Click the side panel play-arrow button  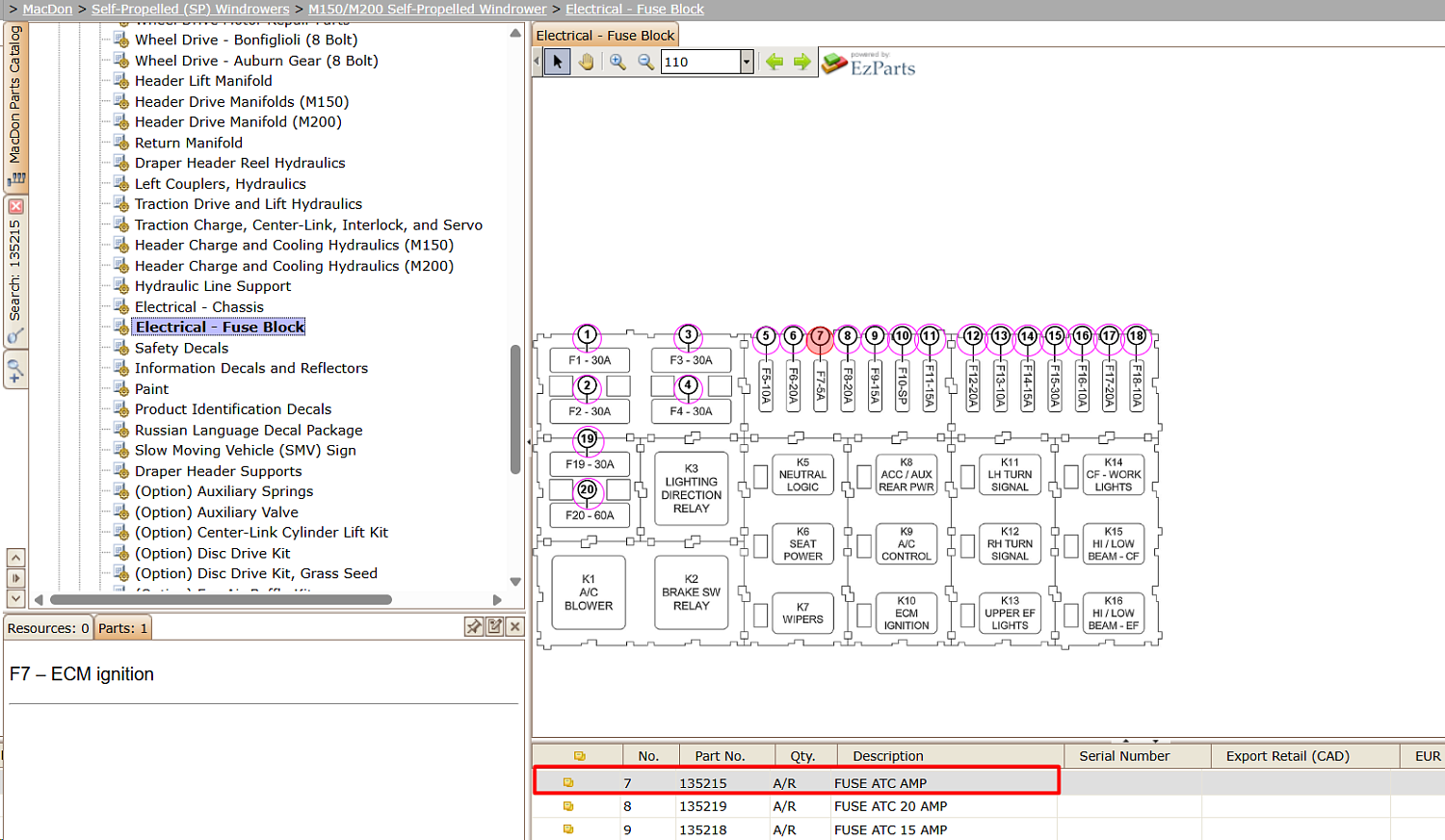15,578
